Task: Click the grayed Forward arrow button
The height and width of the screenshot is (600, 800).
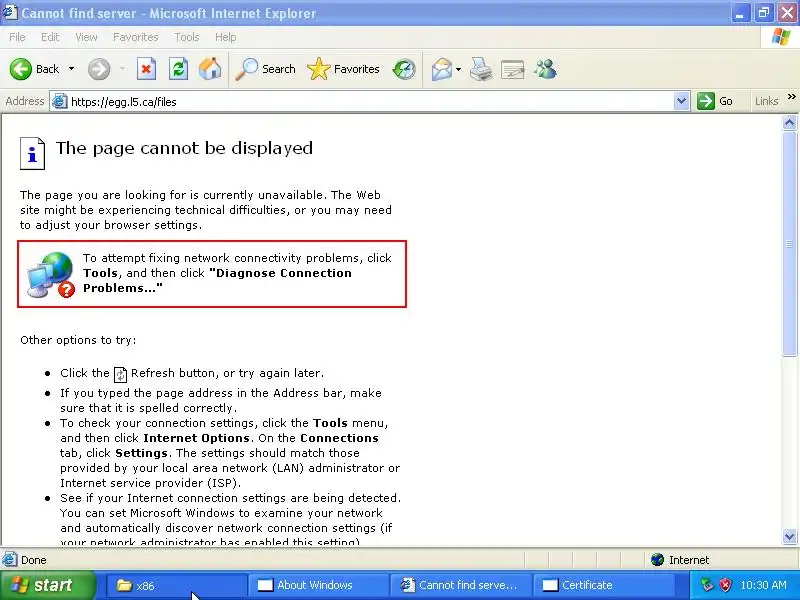Action: [99, 69]
